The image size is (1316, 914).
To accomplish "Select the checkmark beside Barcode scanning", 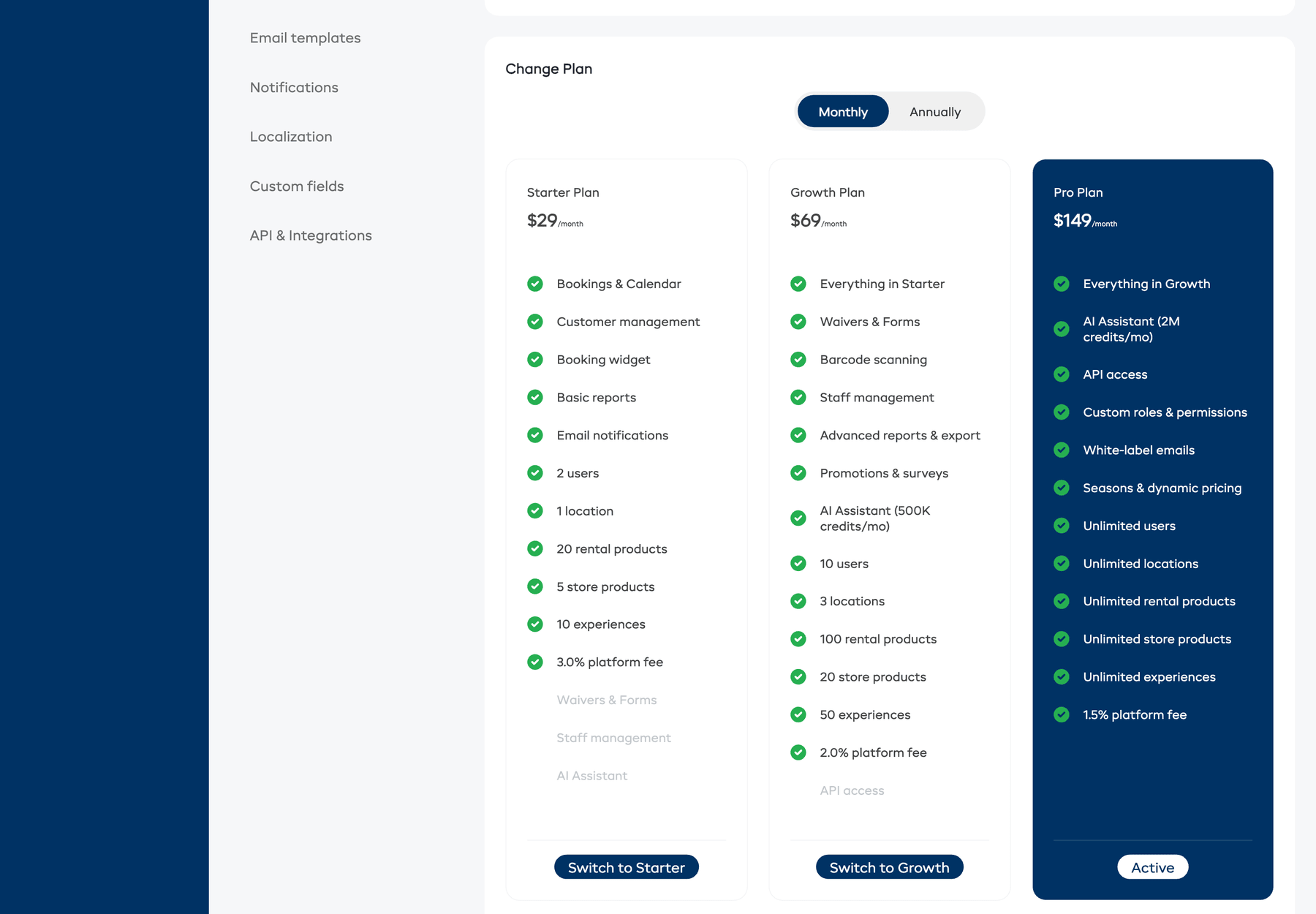I will point(798,359).
